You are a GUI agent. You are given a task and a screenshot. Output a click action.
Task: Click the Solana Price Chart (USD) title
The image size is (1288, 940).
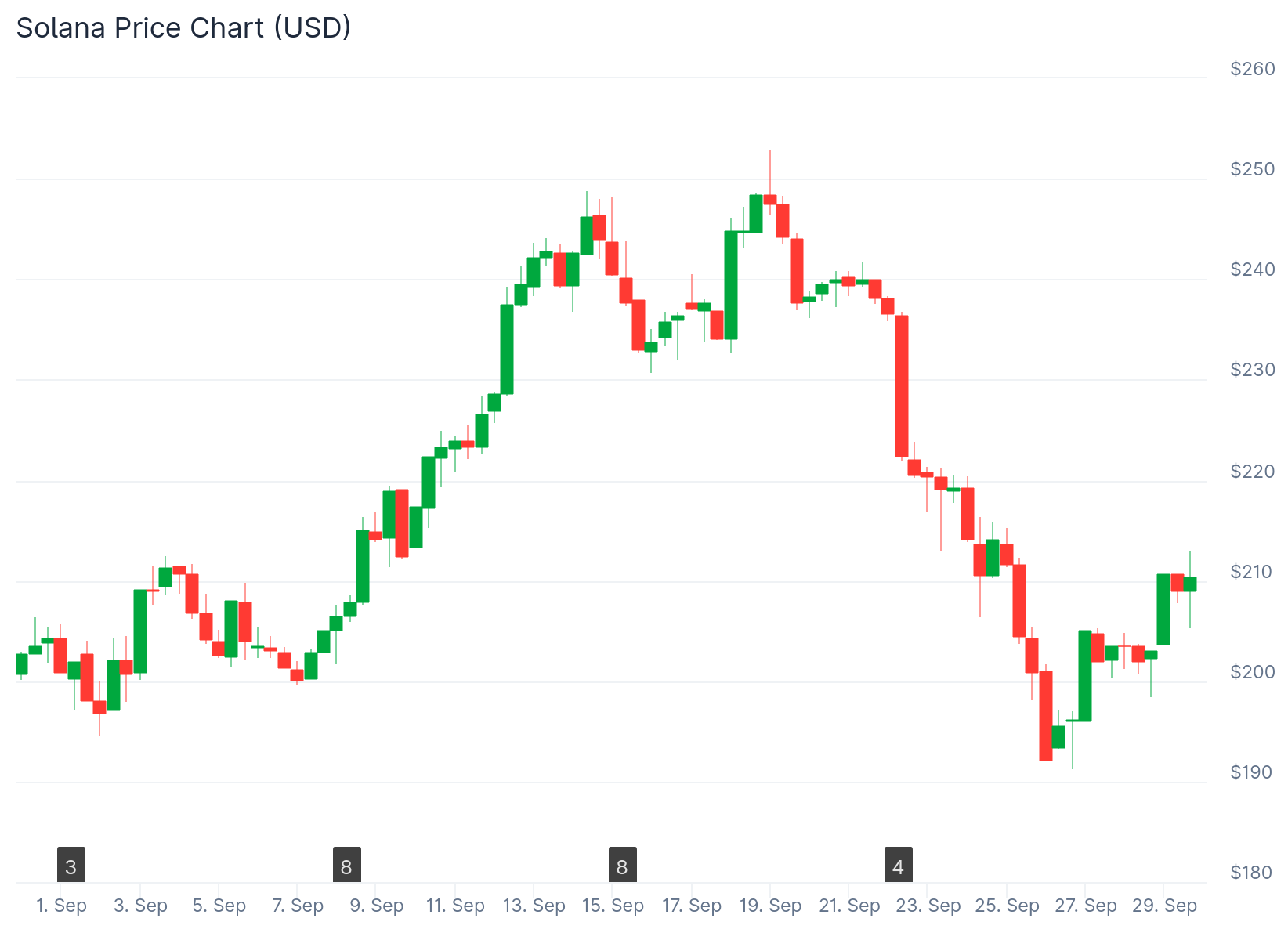click(x=183, y=28)
